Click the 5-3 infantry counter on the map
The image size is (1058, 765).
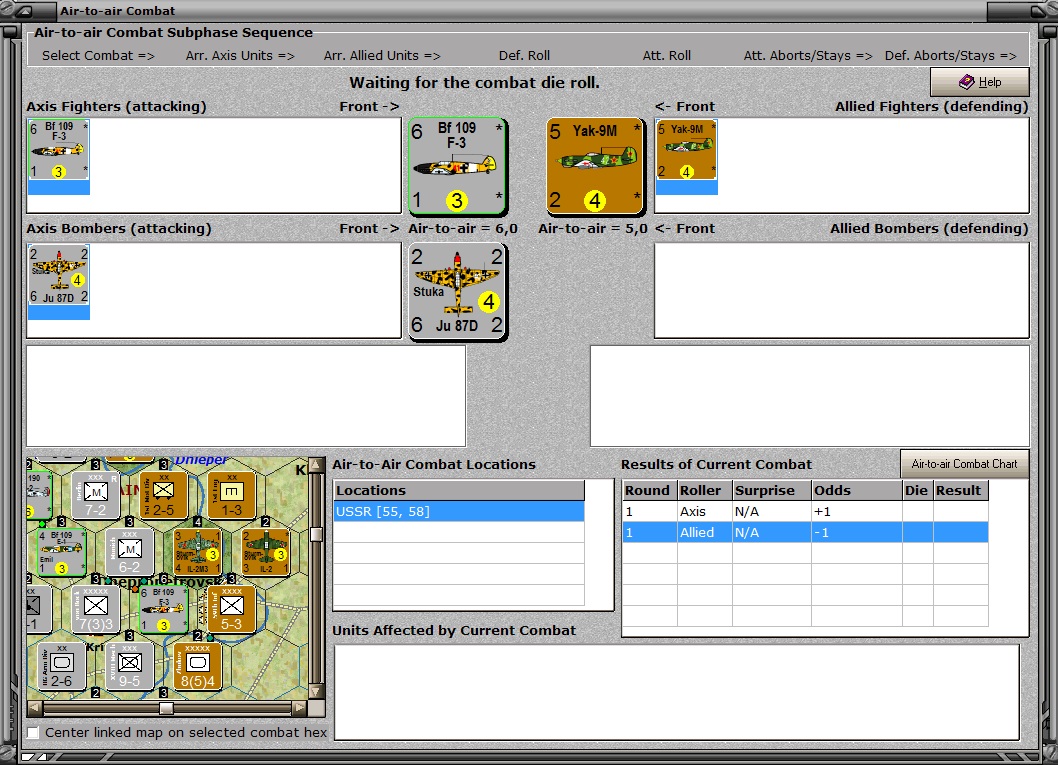231,609
